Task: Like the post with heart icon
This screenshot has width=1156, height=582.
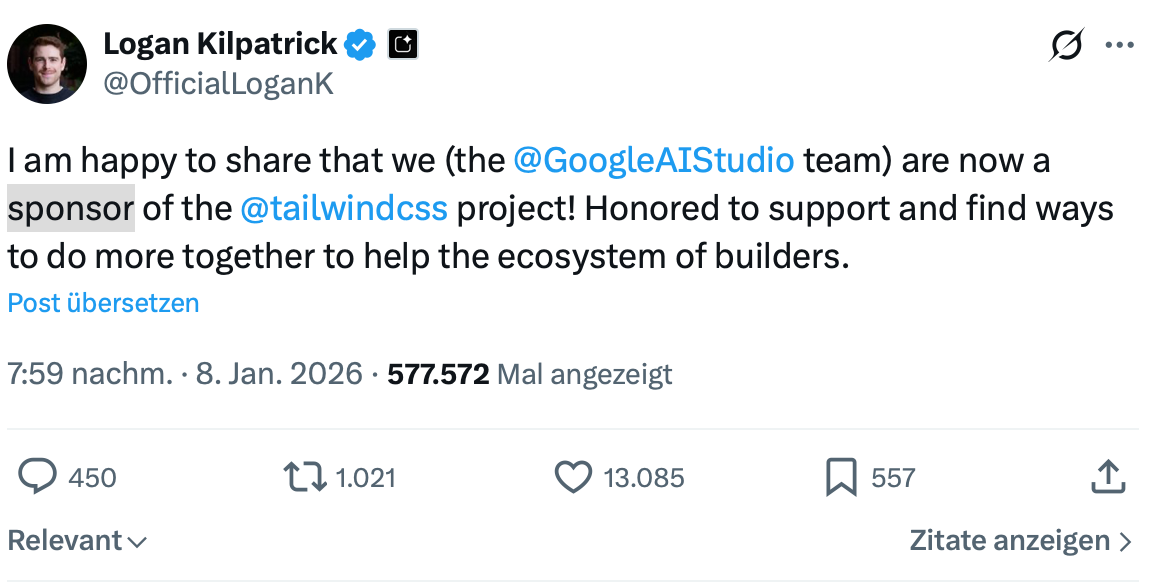Action: tap(573, 477)
